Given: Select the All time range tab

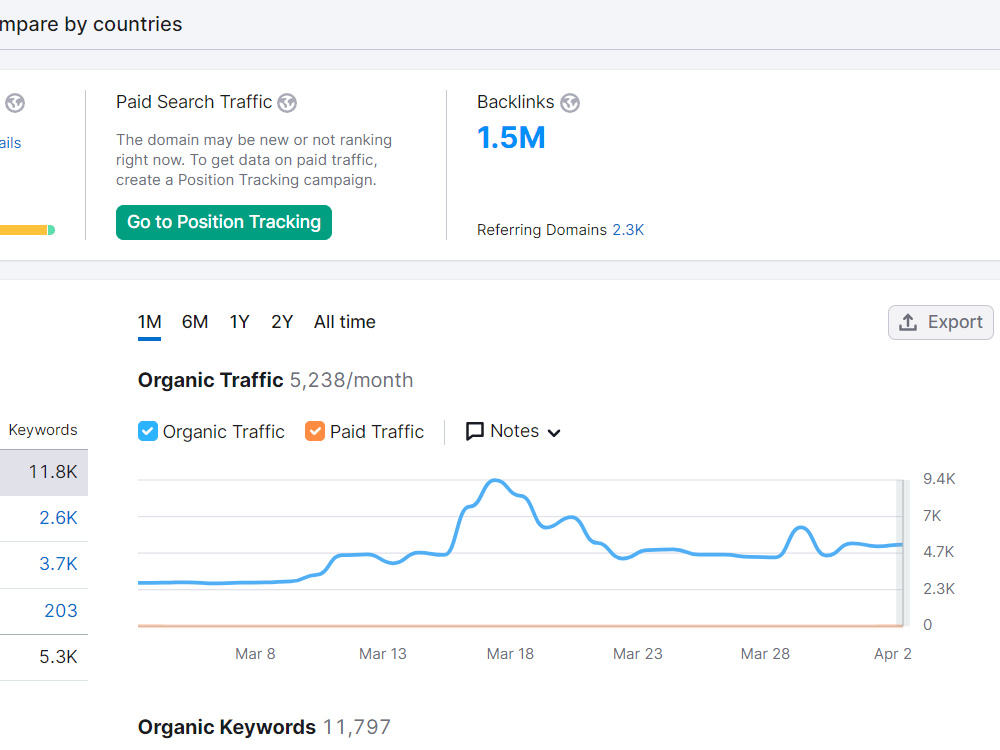Looking at the screenshot, I should [x=344, y=322].
